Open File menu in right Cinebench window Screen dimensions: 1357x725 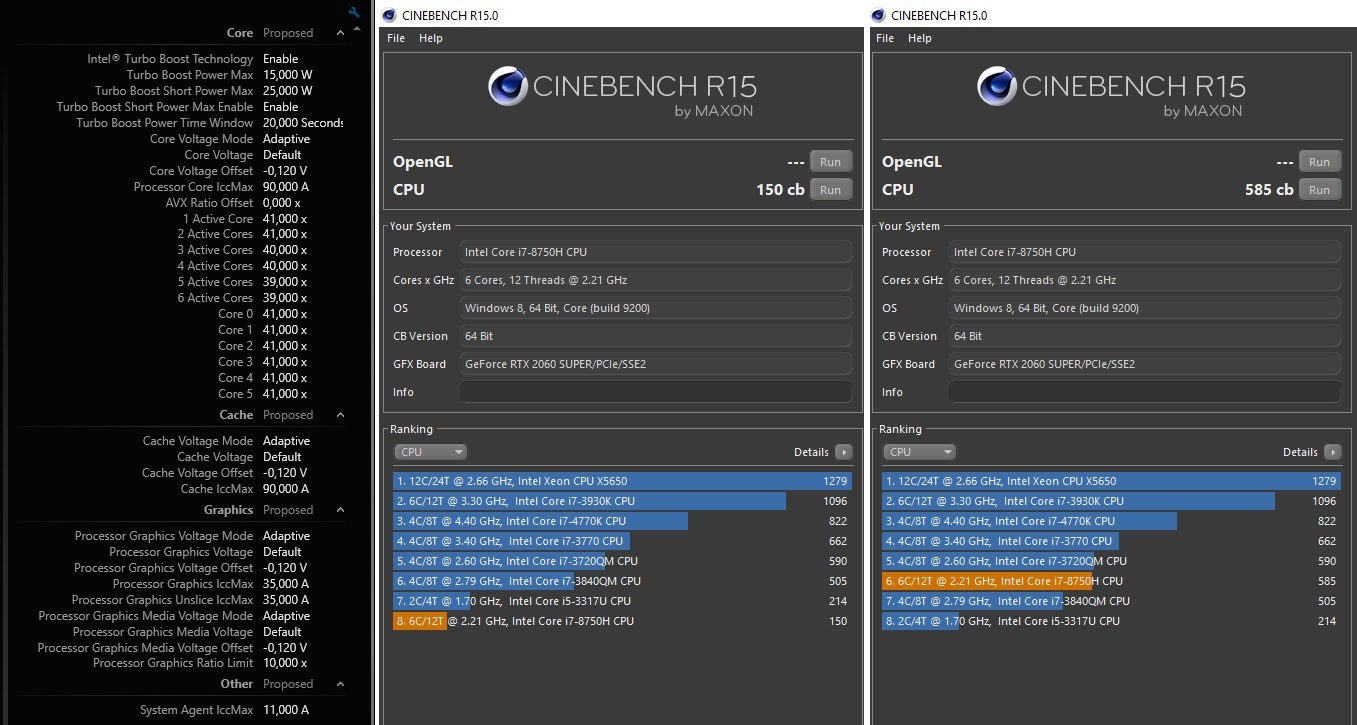point(885,38)
